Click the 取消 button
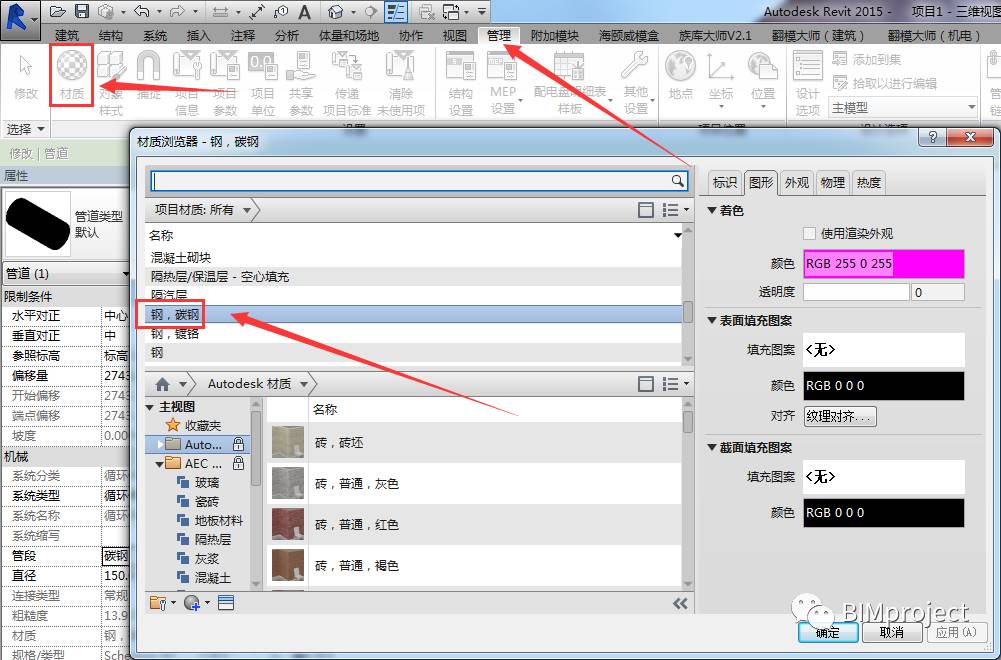 [891, 632]
